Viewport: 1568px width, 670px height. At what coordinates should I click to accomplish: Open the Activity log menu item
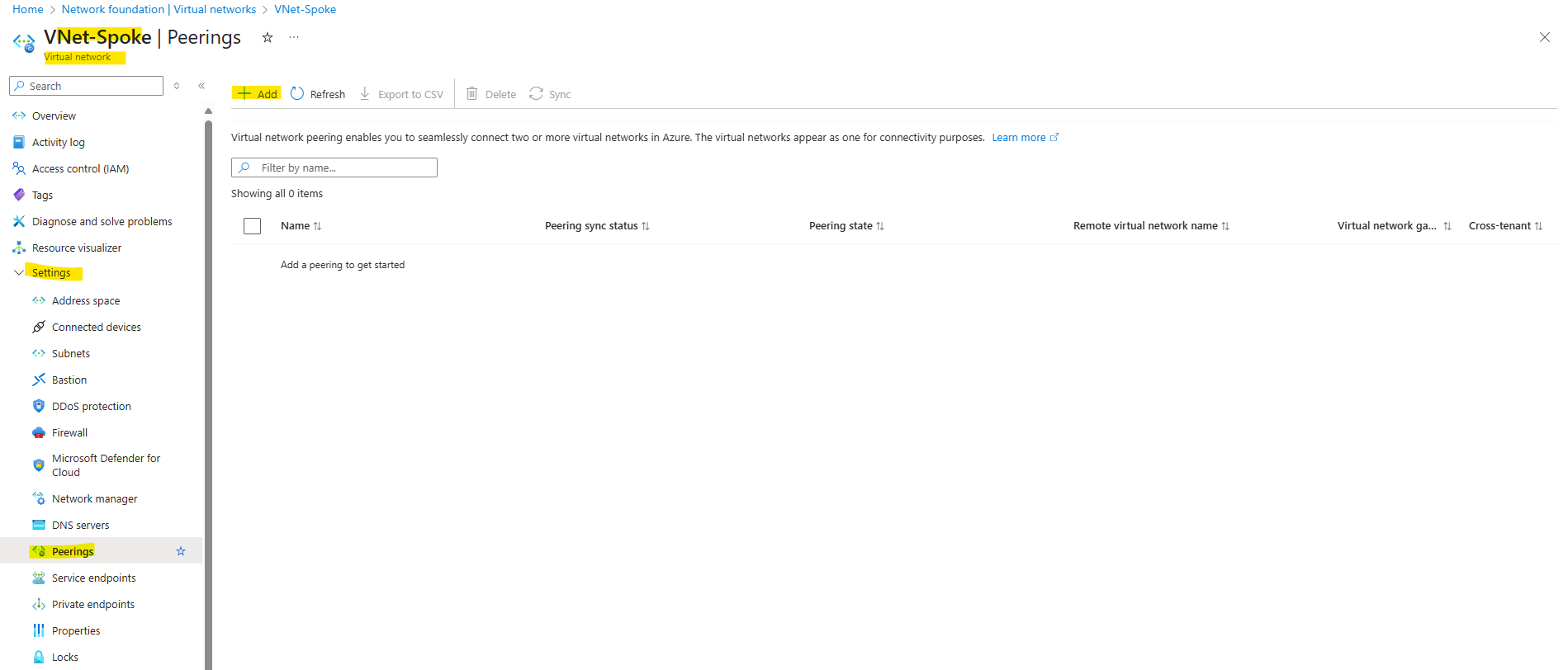[101, 142]
